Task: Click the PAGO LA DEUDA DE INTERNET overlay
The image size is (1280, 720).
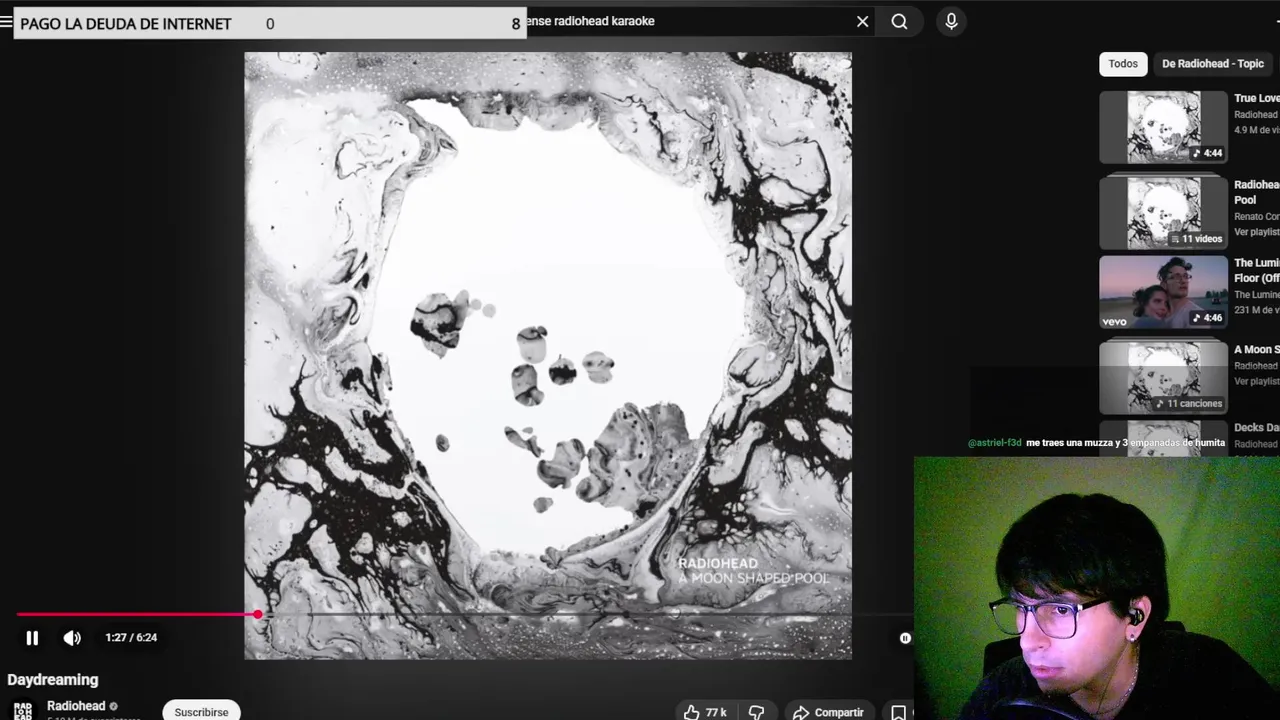Action: tap(270, 23)
